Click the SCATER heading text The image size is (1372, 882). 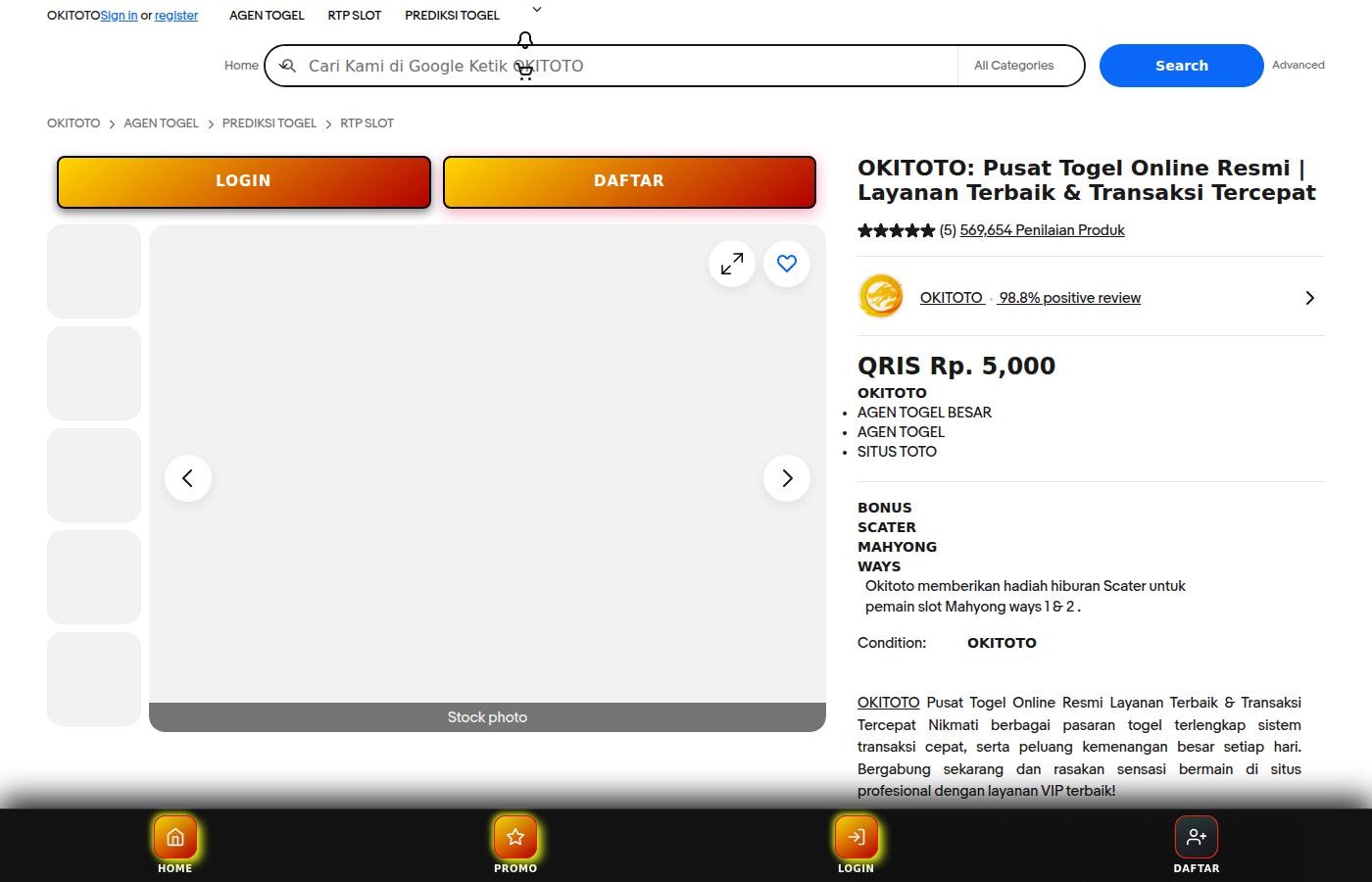coord(887,527)
